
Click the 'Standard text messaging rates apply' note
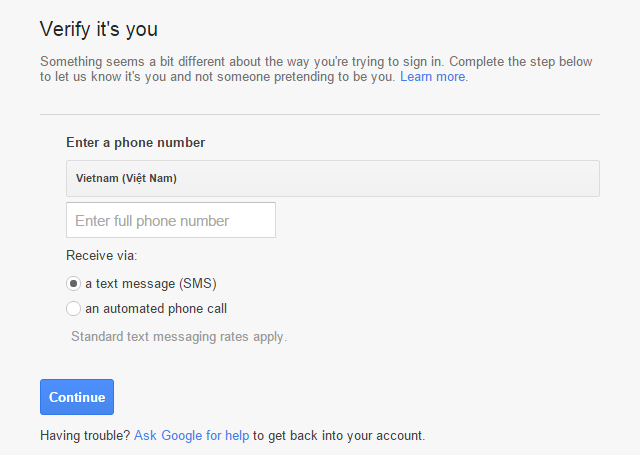coord(179,337)
